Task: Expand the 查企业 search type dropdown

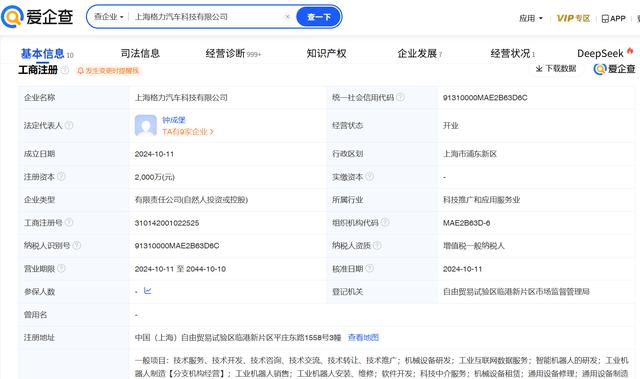Action: tap(109, 17)
